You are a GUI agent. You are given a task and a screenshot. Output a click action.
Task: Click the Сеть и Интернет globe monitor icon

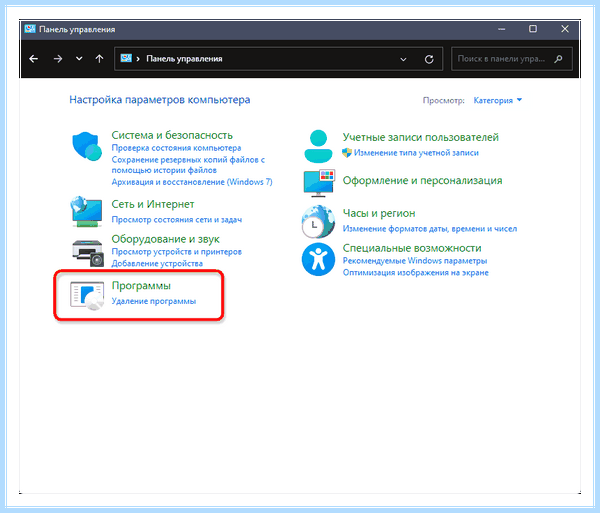[86, 212]
